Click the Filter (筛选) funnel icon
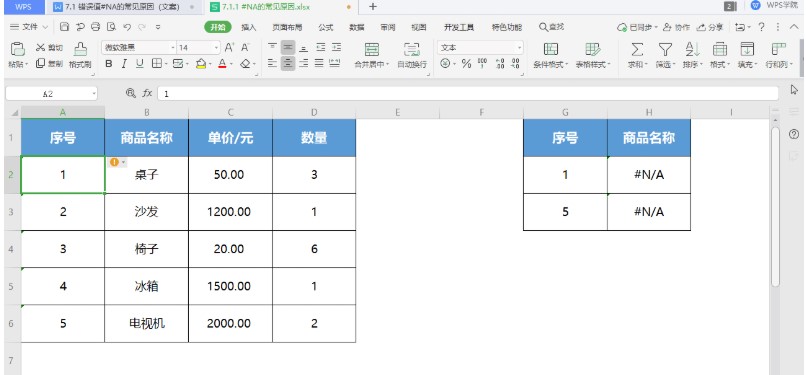 [666, 49]
